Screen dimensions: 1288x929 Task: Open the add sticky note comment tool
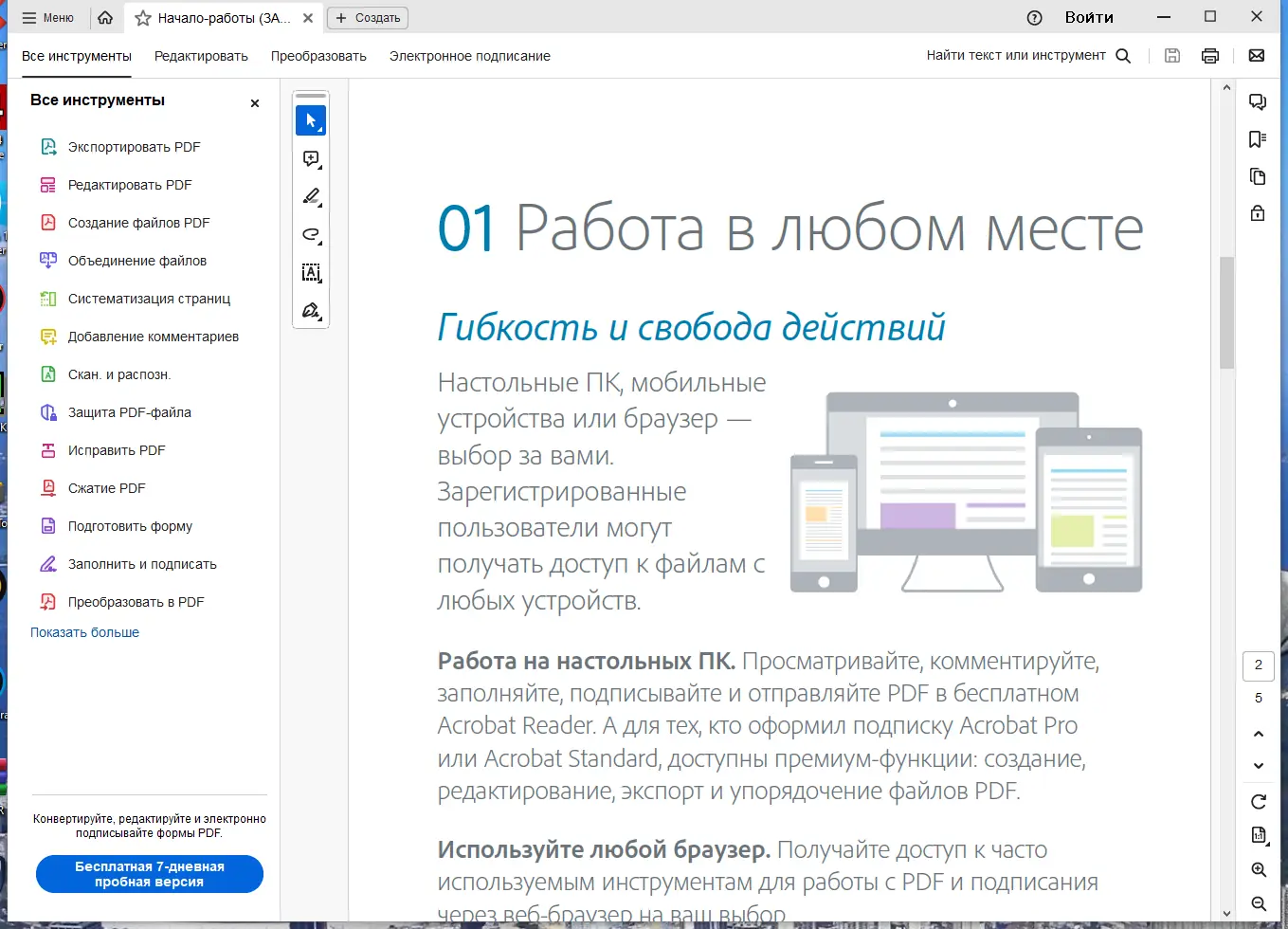pyautogui.click(x=311, y=158)
